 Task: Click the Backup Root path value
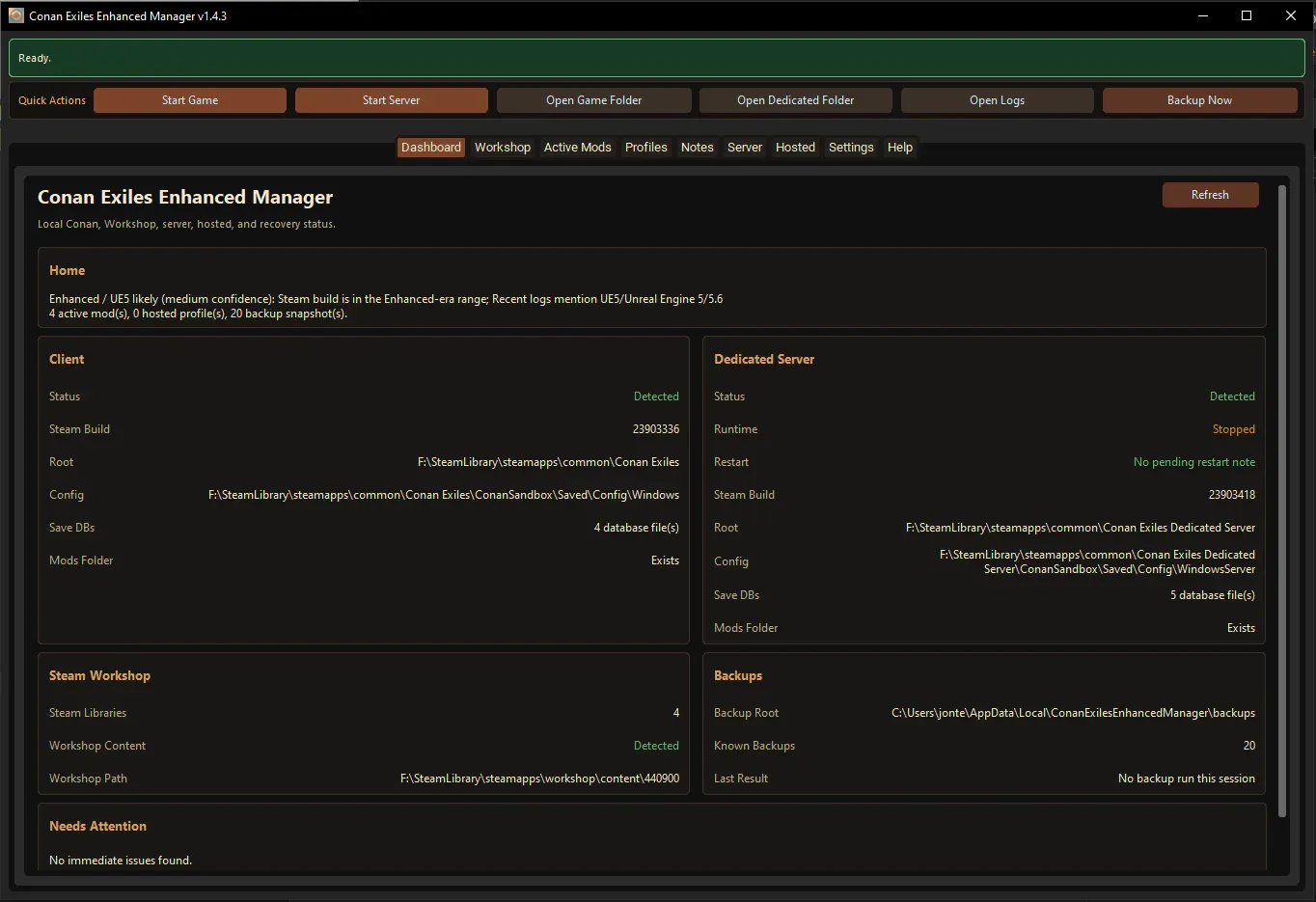pos(1073,713)
